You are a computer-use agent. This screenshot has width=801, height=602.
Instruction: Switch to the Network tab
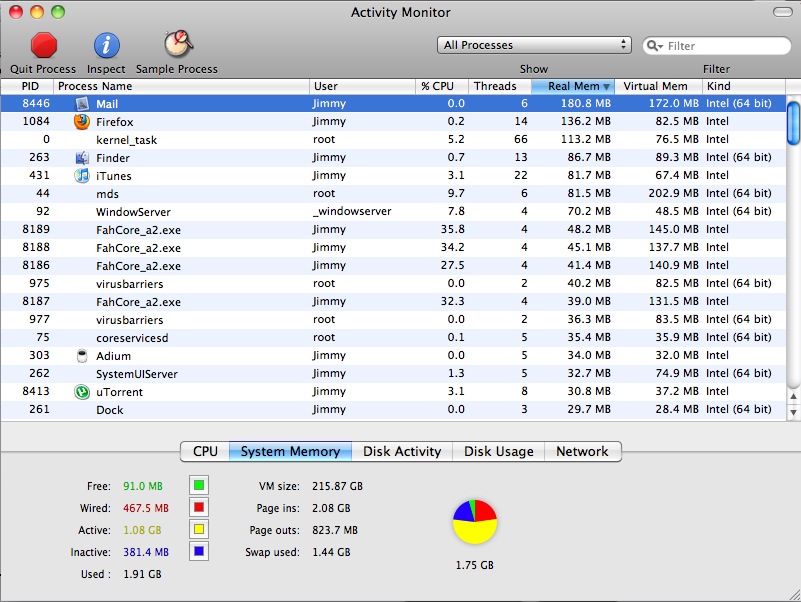582,451
